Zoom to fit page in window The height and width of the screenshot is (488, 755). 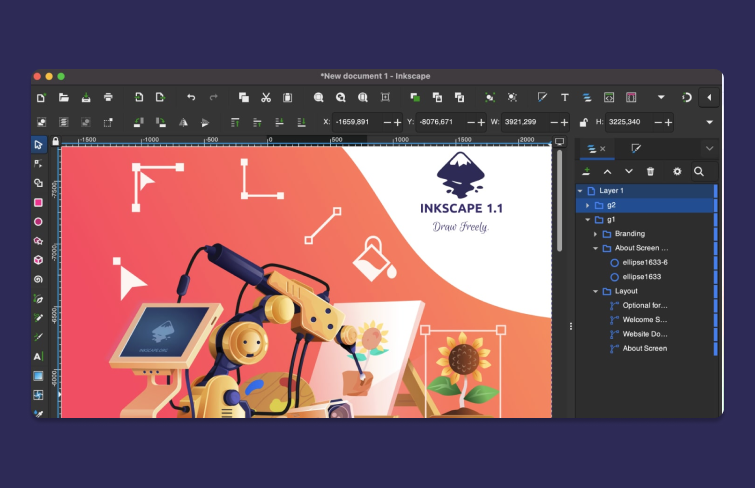[363, 98]
